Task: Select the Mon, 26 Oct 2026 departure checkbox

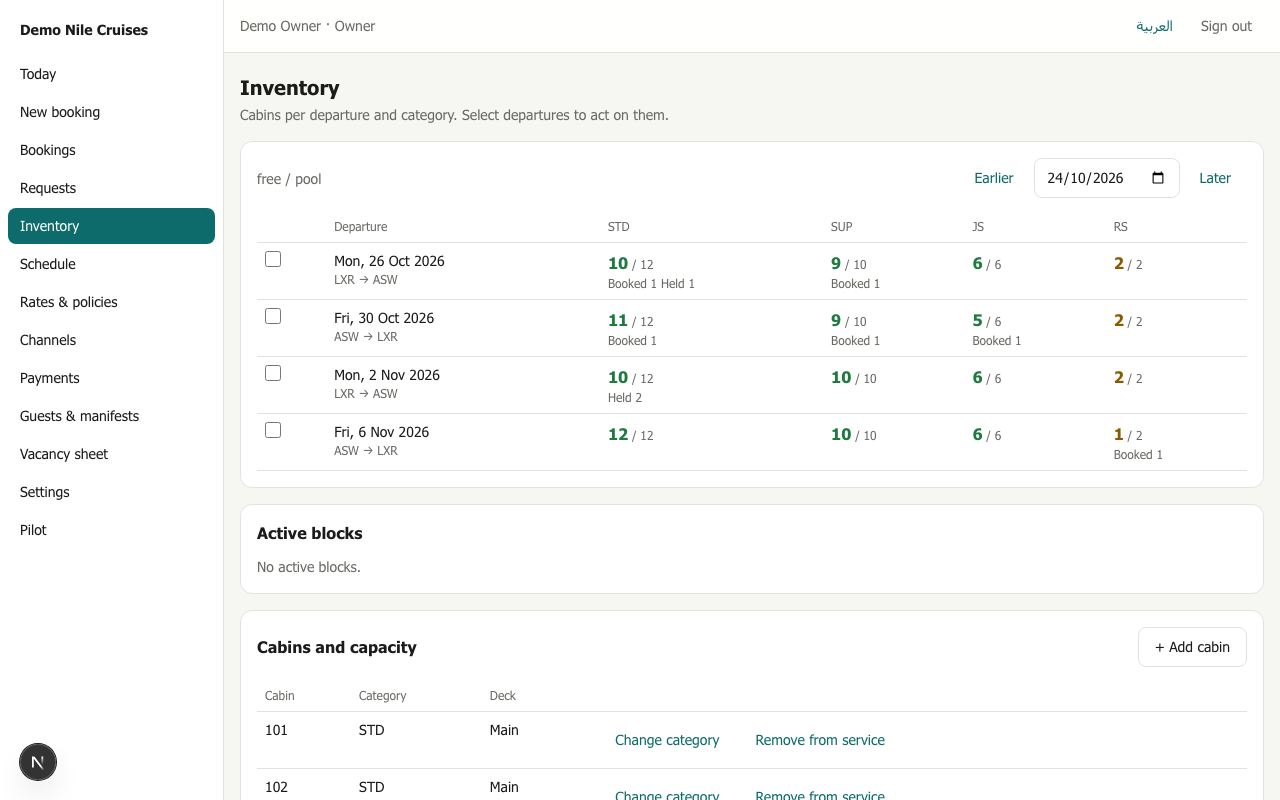Action: [x=273, y=259]
